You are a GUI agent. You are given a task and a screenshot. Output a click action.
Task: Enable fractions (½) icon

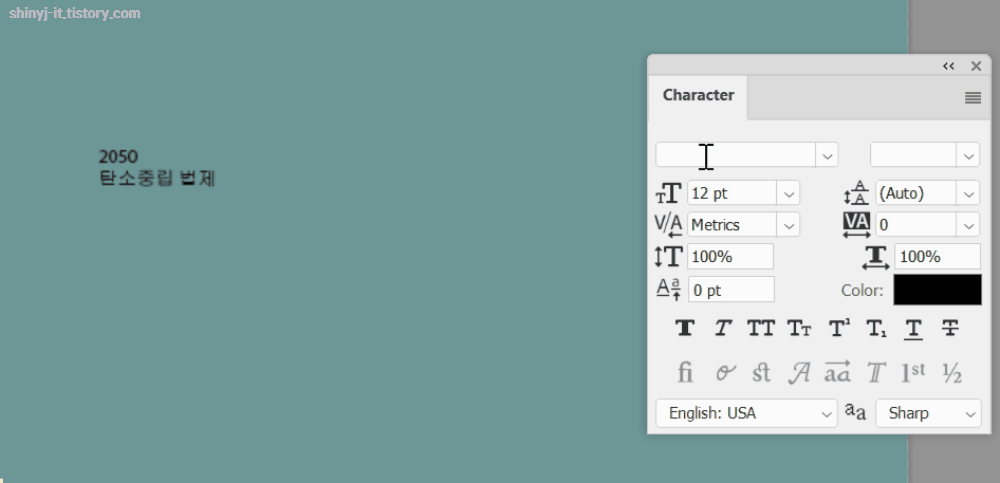[952, 373]
